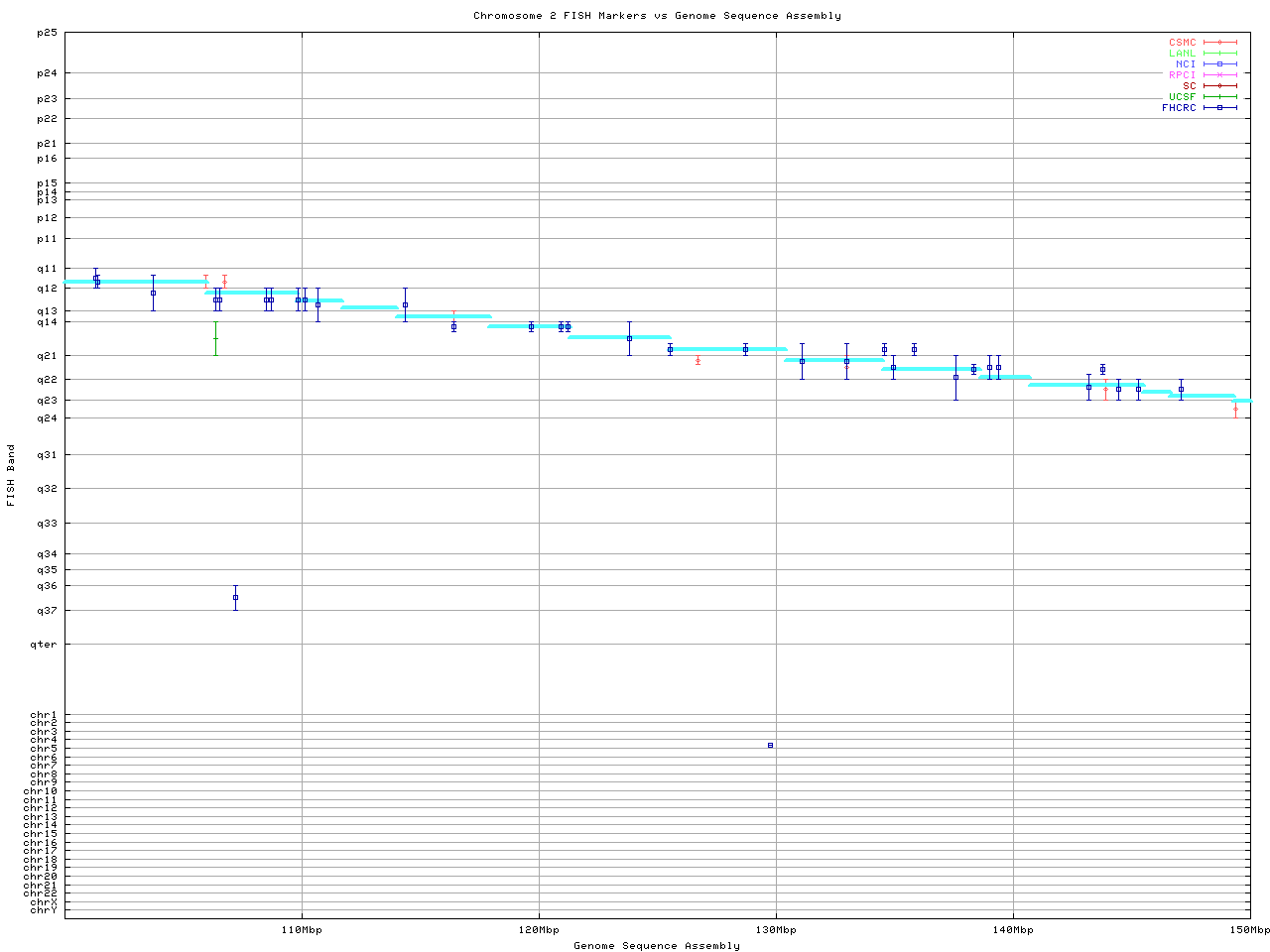Click the chart title text at top
The width and height of the screenshot is (1270, 952).
657,16
